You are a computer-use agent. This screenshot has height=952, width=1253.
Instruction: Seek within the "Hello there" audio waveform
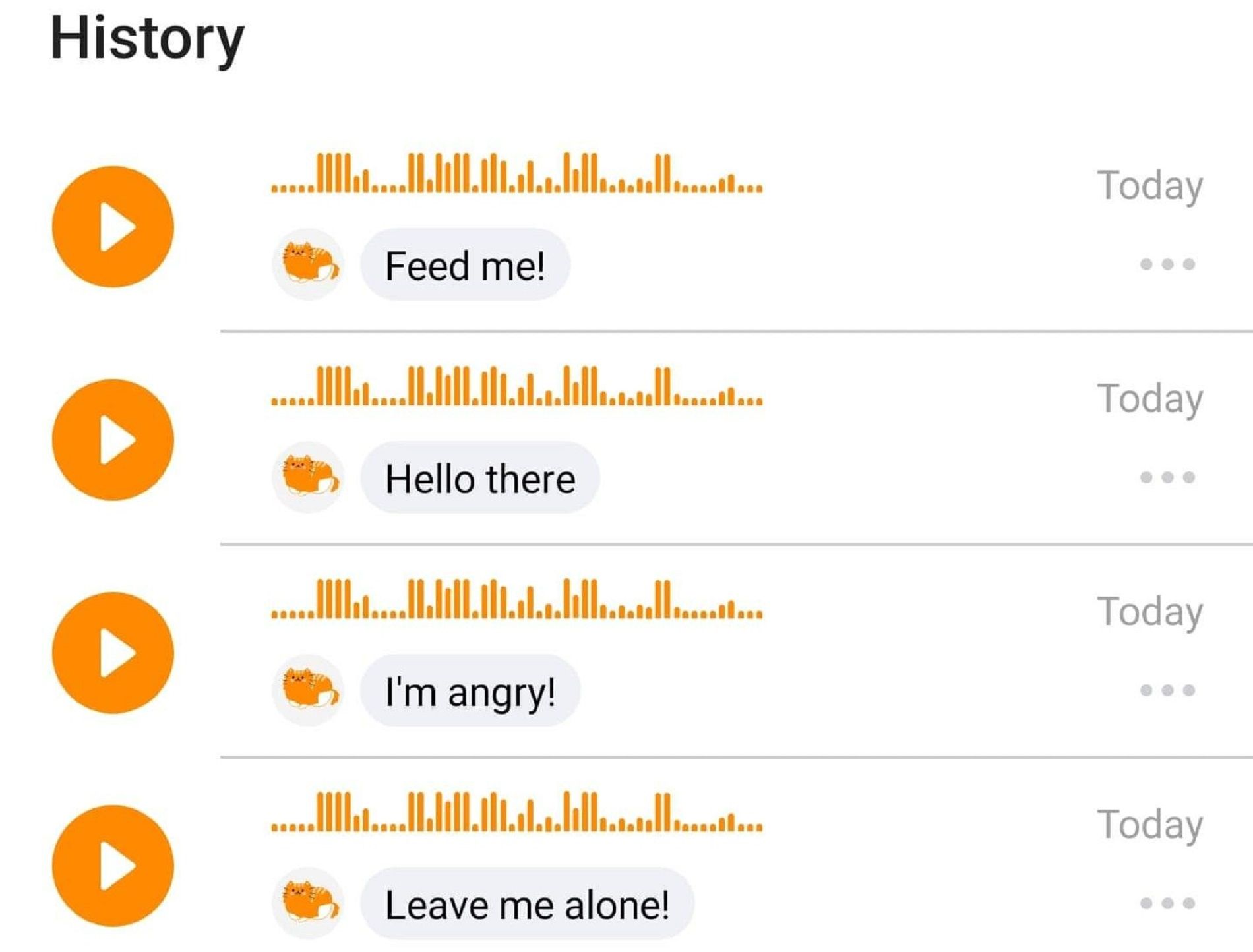[517, 386]
